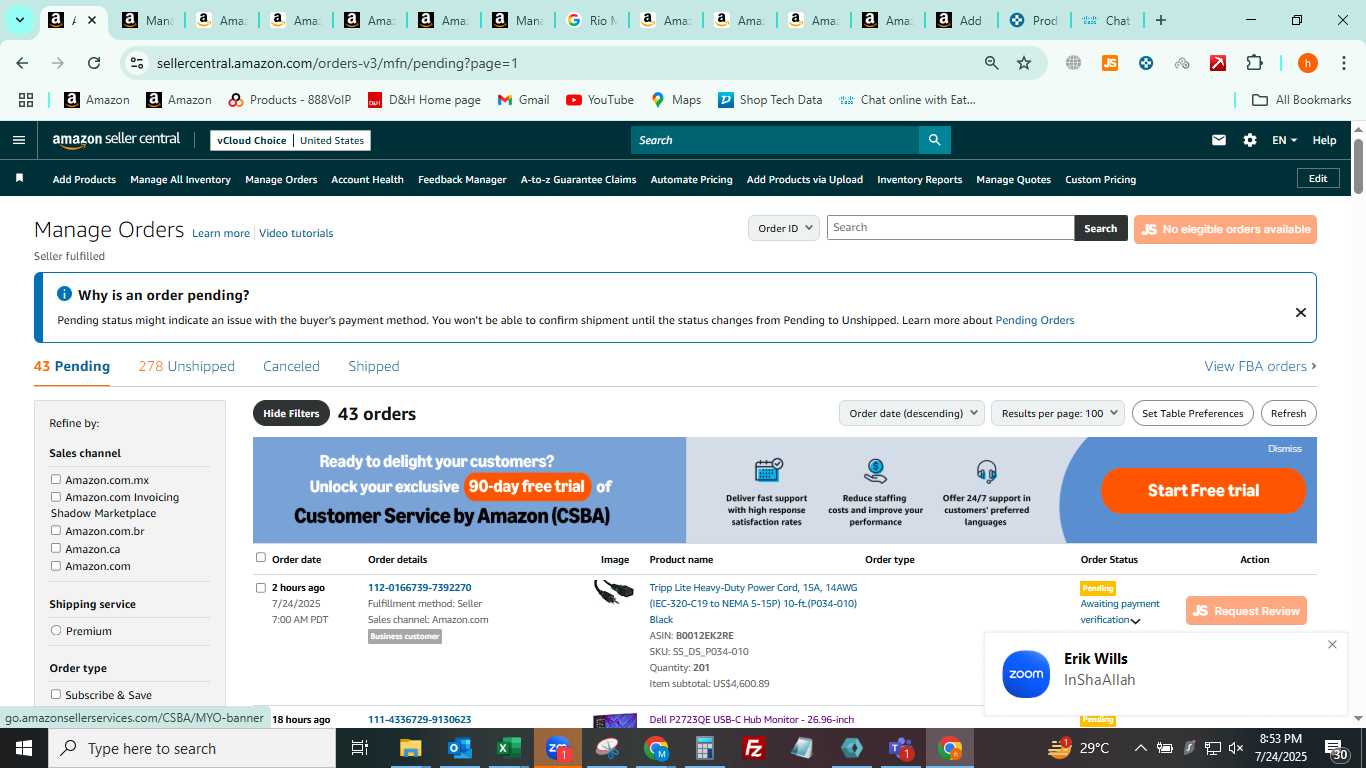Check the Amazon.com.br sales channel filter

56,531
